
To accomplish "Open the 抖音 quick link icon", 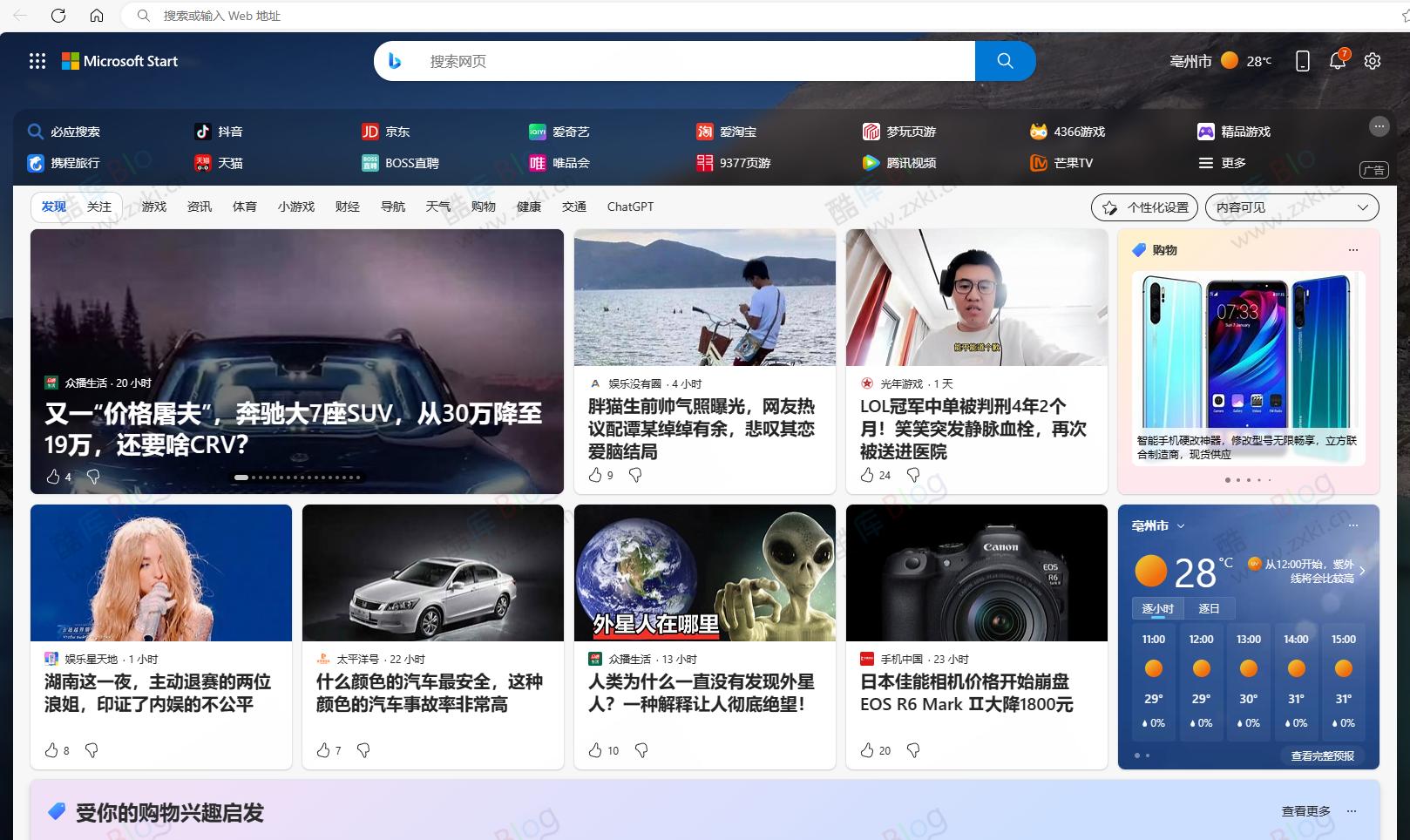I will click(202, 132).
